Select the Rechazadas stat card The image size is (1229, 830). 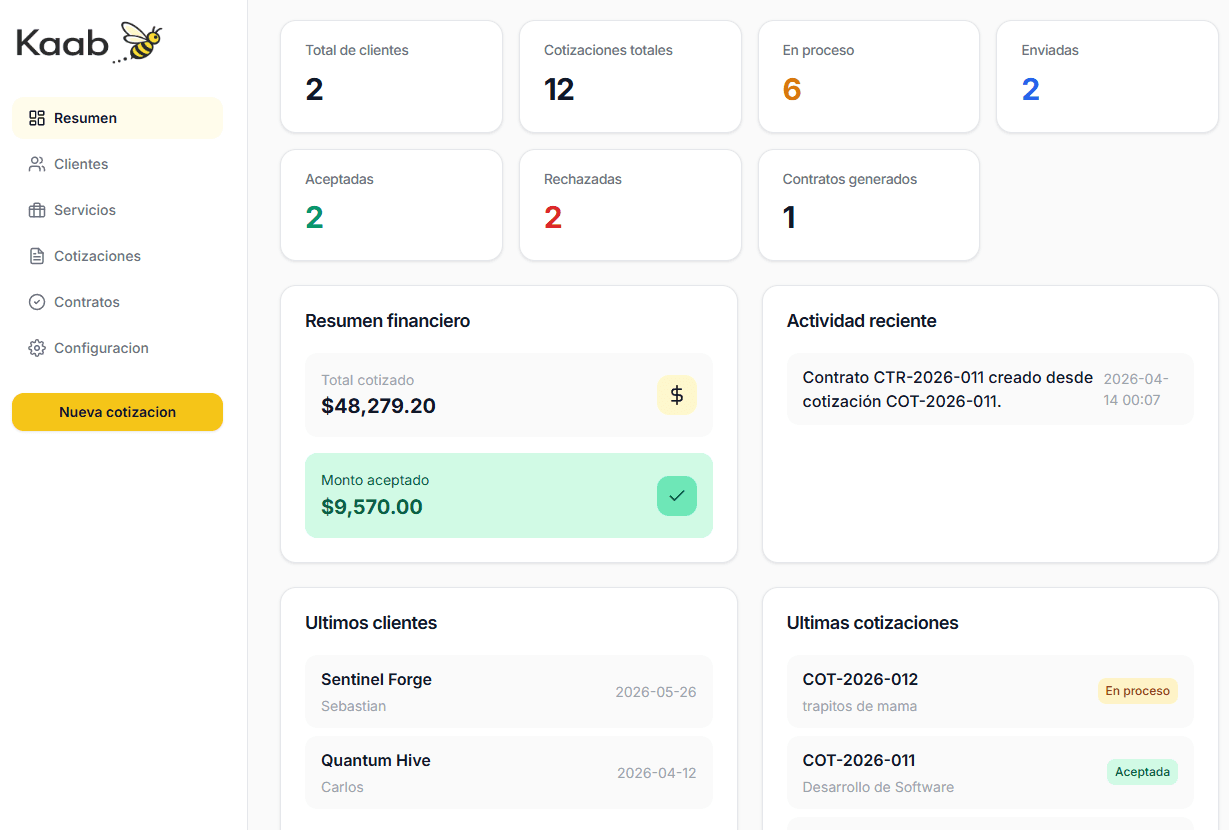[x=630, y=205]
